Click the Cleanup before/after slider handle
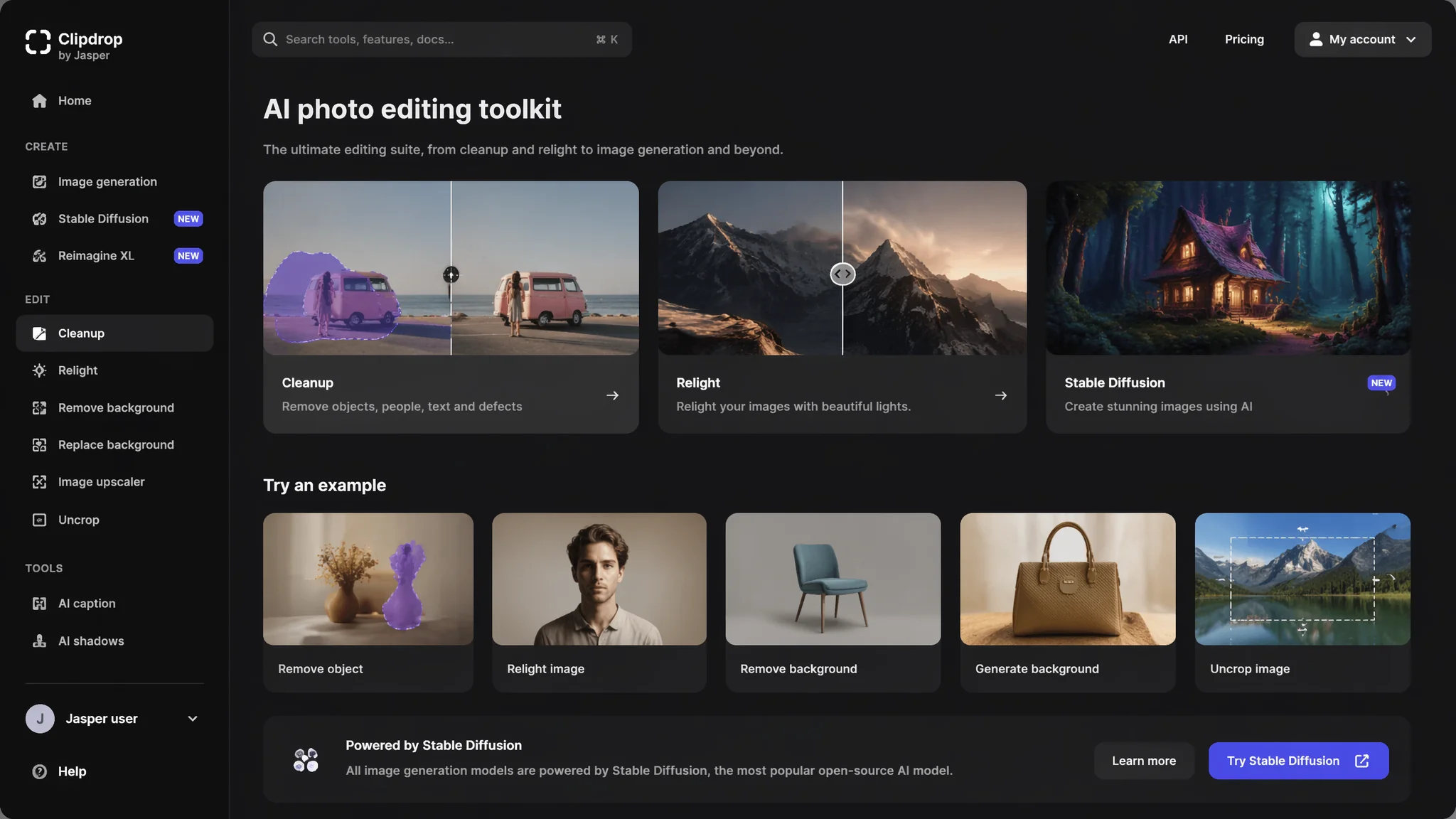The width and height of the screenshot is (1456, 819). click(x=451, y=274)
